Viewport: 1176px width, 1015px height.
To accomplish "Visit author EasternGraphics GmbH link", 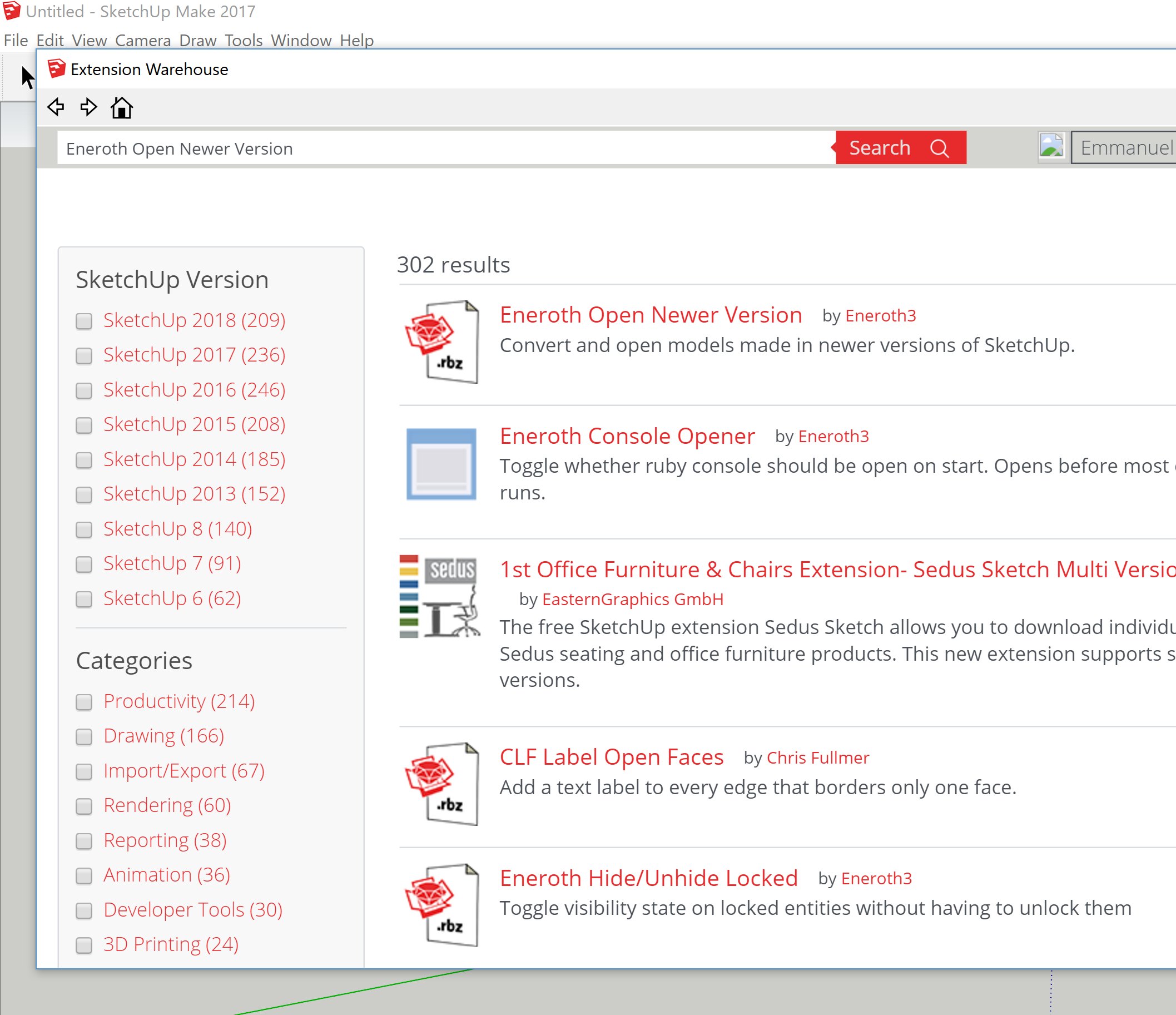I will point(633,600).
